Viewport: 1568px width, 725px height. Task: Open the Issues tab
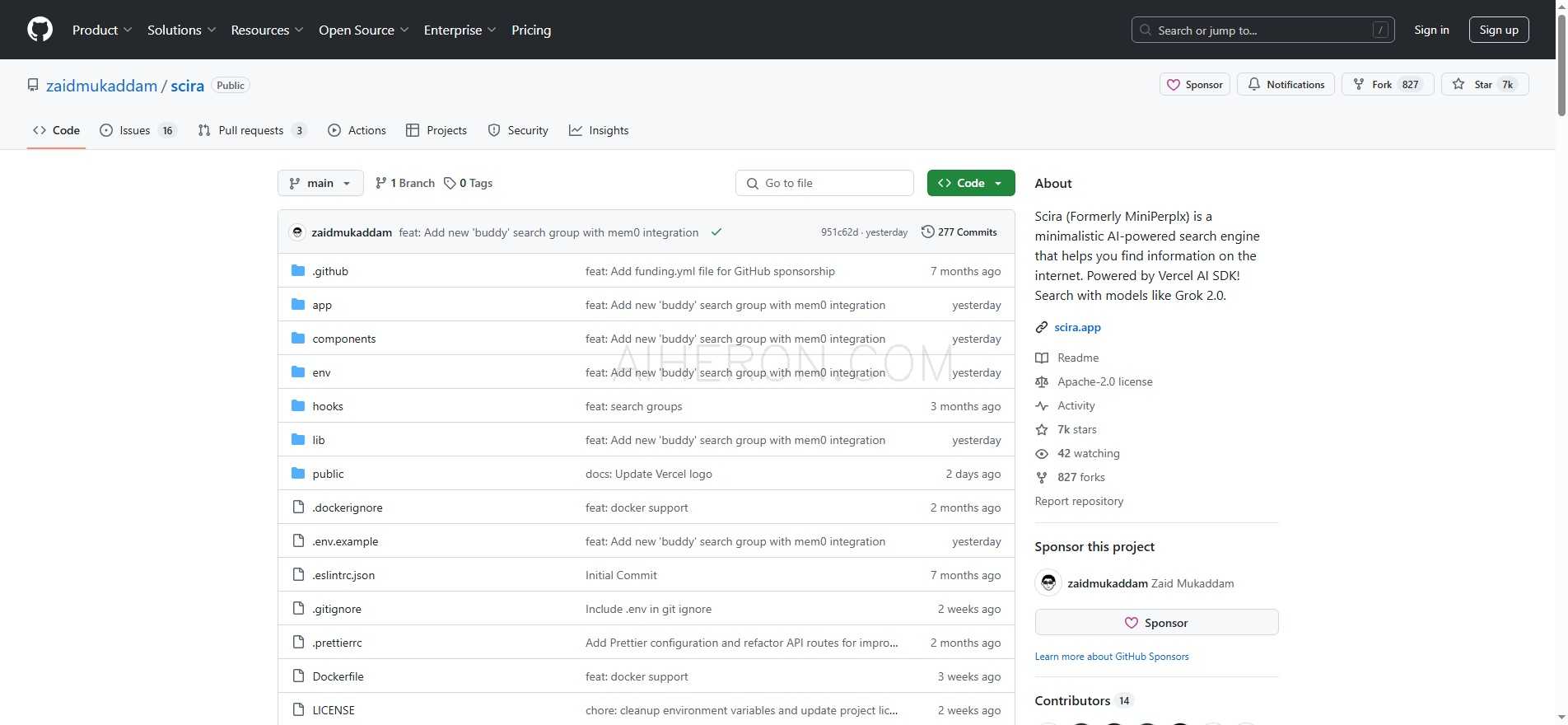click(x=138, y=130)
